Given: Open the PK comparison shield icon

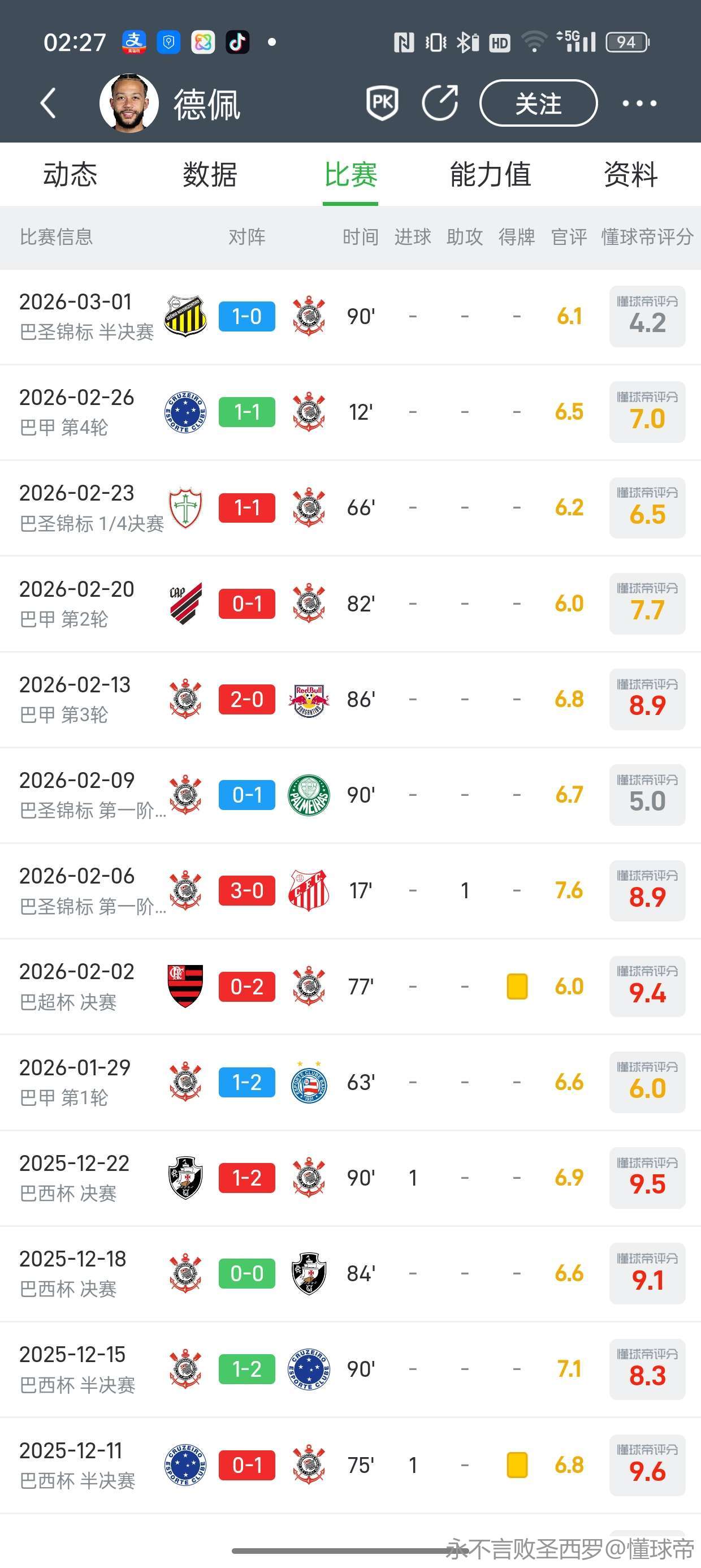Looking at the screenshot, I should click(x=382, y=103).
